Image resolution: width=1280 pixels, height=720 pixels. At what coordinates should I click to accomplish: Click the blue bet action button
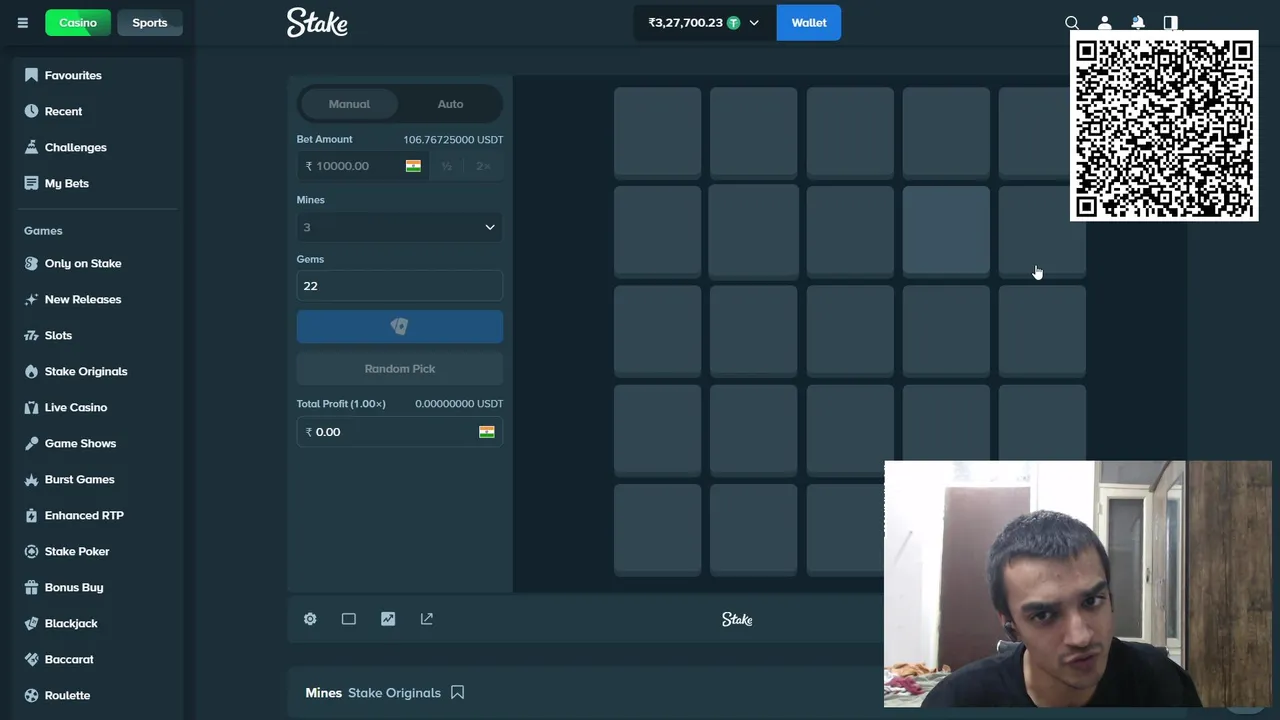[400, 326]
